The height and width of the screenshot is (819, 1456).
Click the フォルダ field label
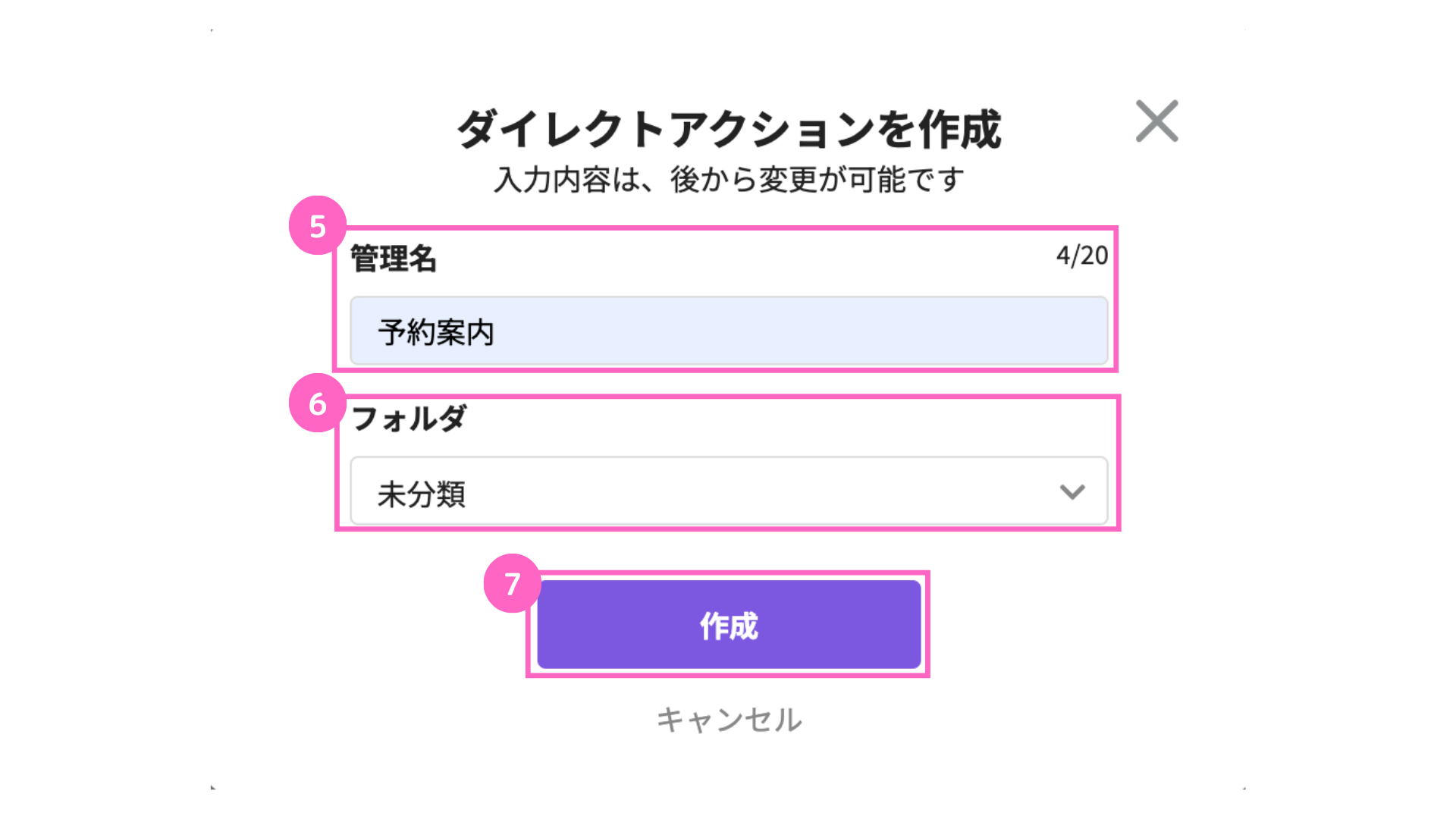[409, 419]
